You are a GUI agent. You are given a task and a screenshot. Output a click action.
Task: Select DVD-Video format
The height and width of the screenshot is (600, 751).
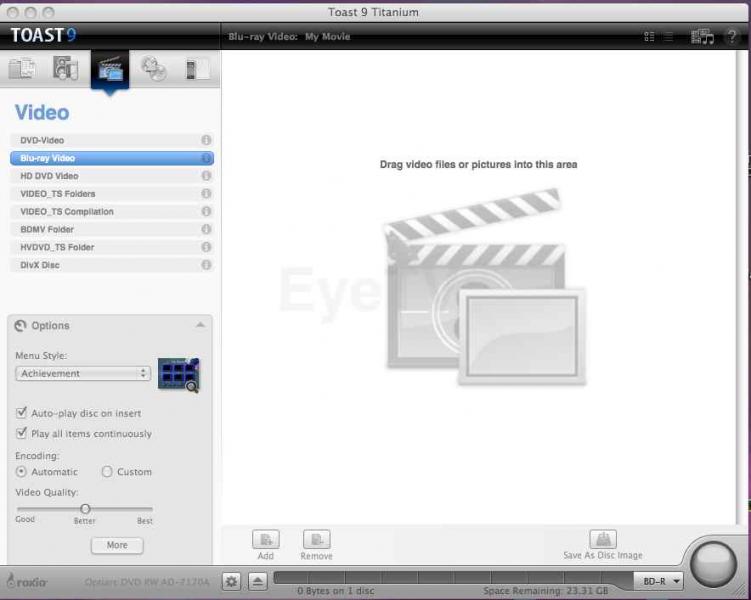112,140
